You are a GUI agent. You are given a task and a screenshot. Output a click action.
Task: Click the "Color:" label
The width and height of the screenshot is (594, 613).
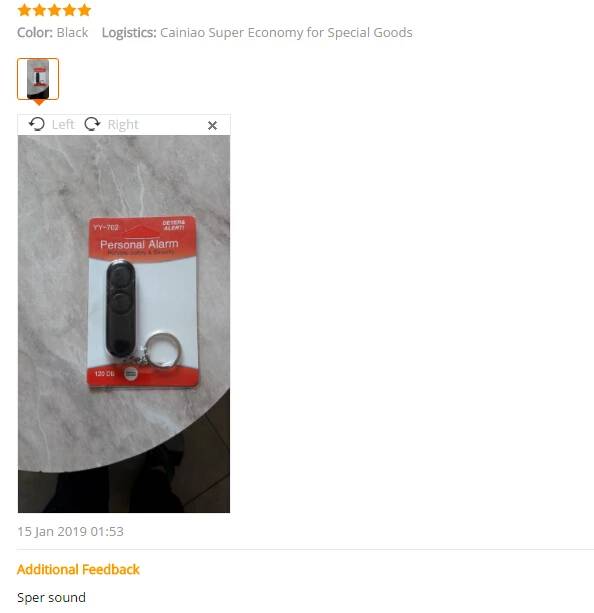pos(35,32)
